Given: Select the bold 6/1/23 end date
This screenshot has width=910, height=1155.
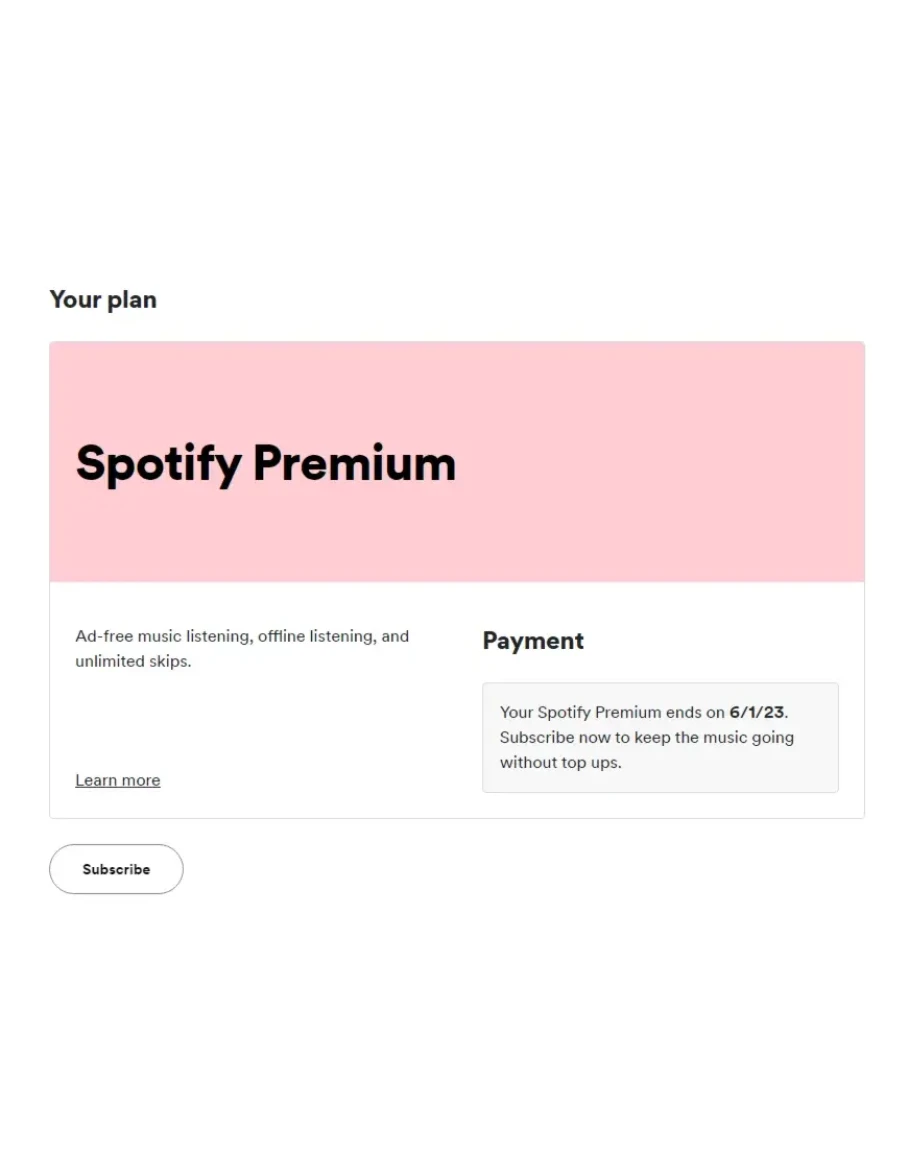Looking at the screenshot, I should (757, 712).
